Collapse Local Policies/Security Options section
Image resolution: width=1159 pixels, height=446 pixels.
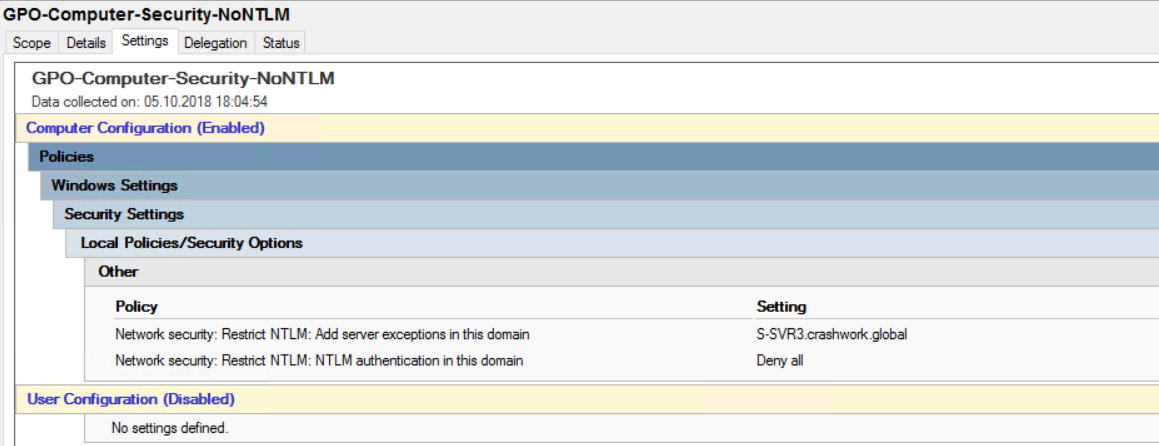pos(191,243)
